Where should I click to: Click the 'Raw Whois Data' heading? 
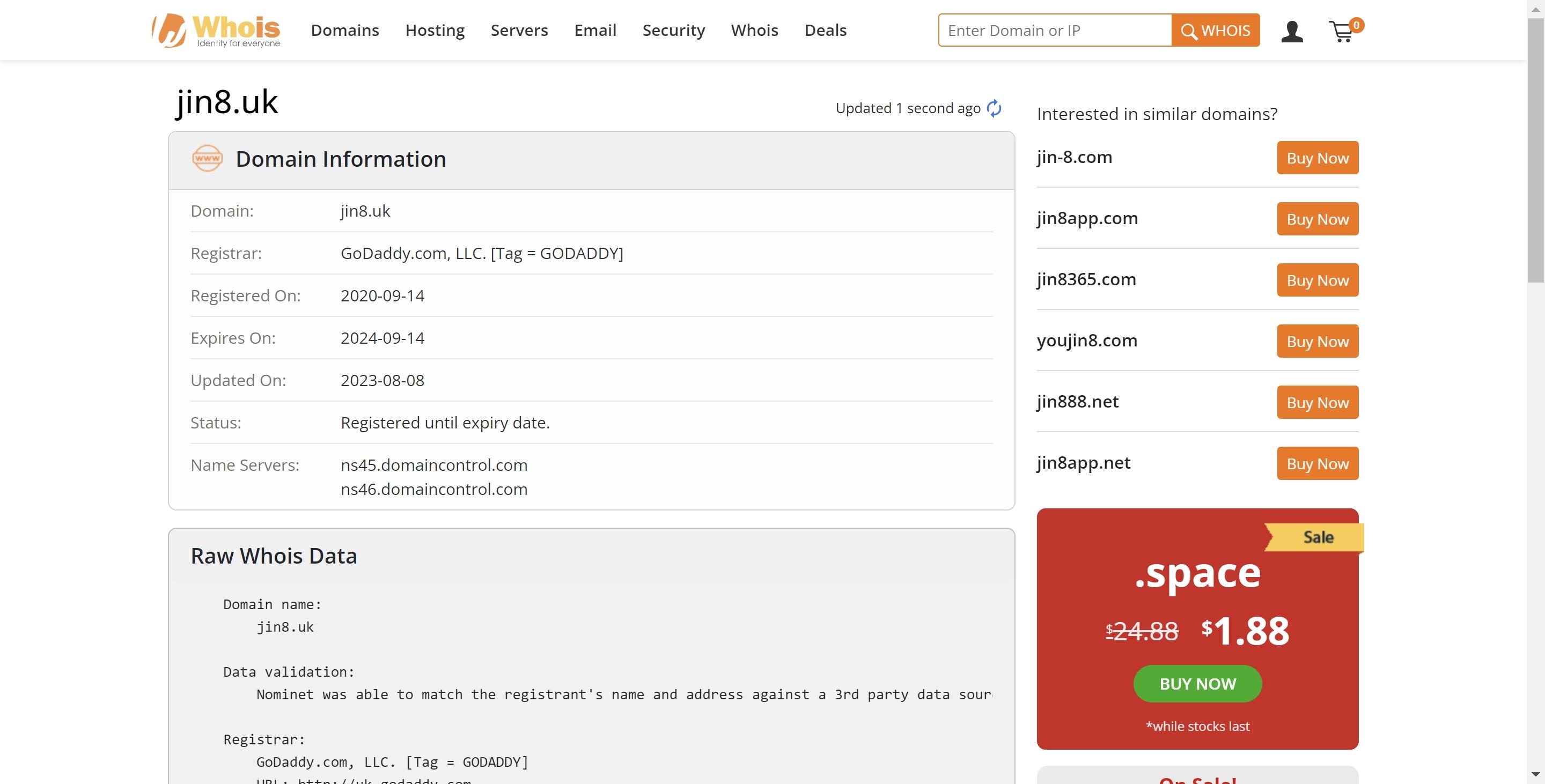pos(274,556)
